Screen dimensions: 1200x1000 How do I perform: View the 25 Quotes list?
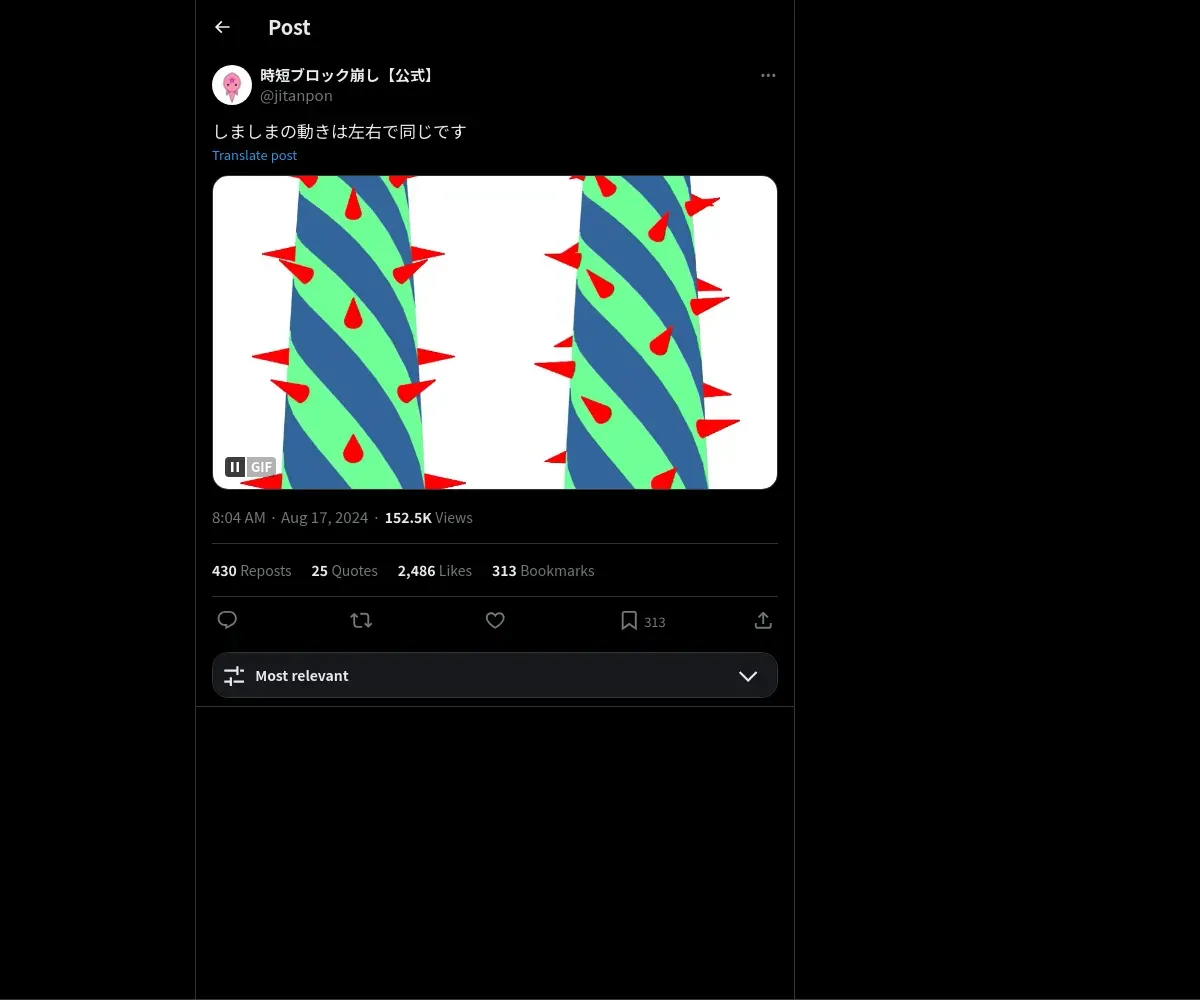point(345,571)
